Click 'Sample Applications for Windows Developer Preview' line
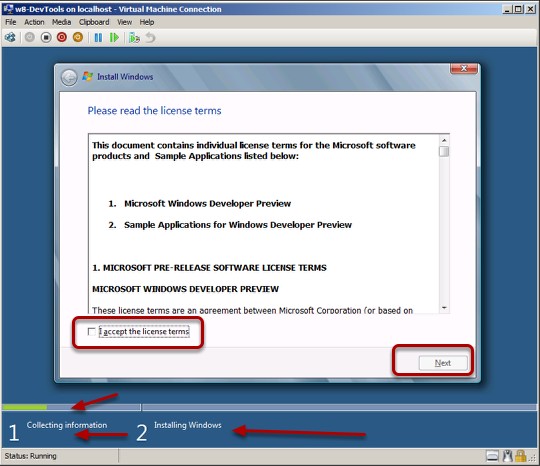Screen dimensions: 540x466 point(238,225)
